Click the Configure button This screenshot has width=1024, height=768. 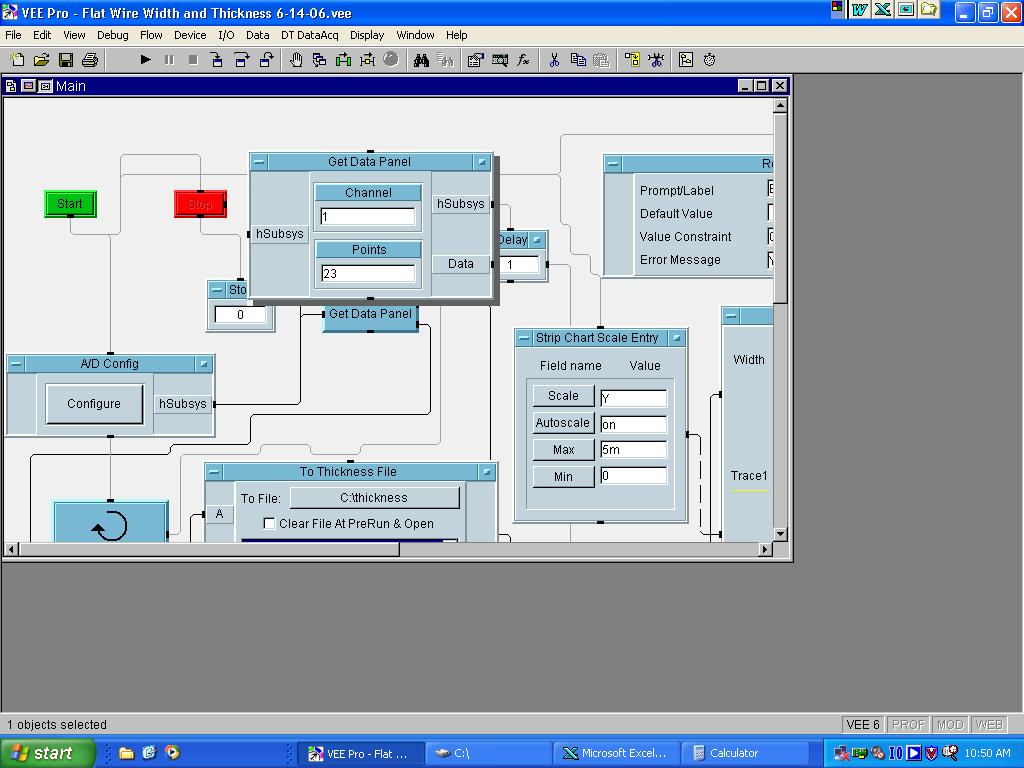click(94, 404)
